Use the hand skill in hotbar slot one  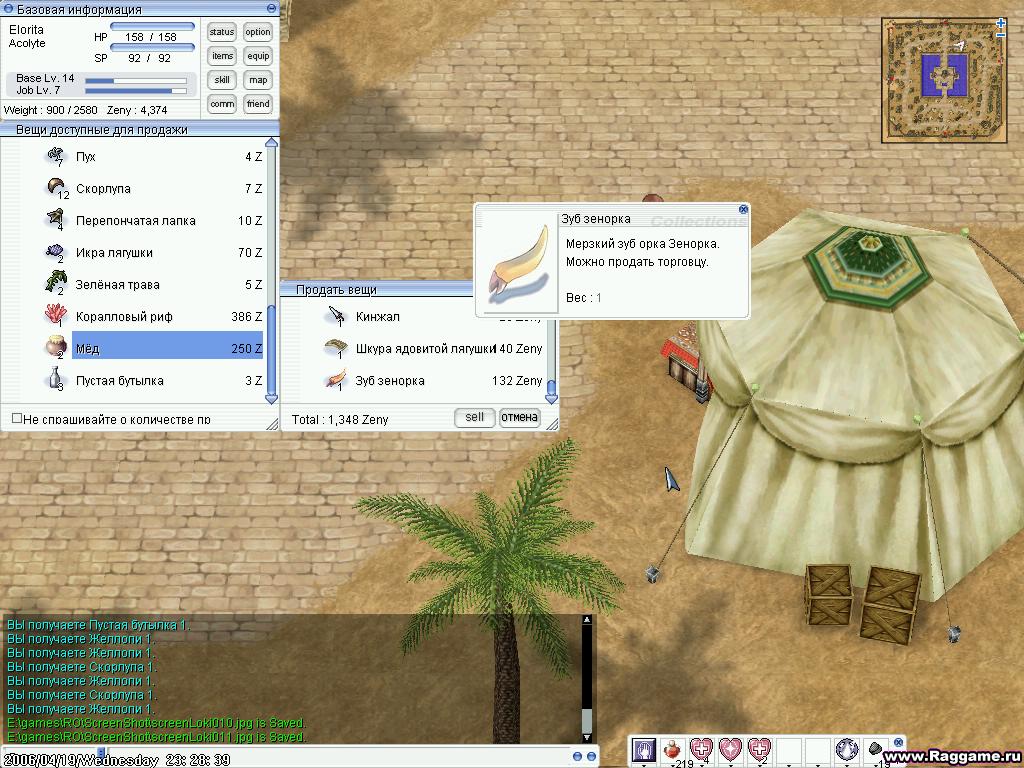coord(643,750)
